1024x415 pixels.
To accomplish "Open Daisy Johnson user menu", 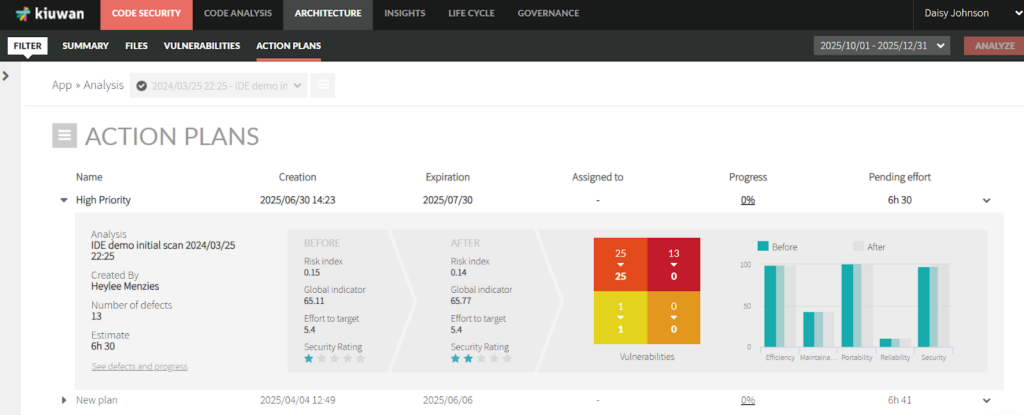I will tap(972, 13).
